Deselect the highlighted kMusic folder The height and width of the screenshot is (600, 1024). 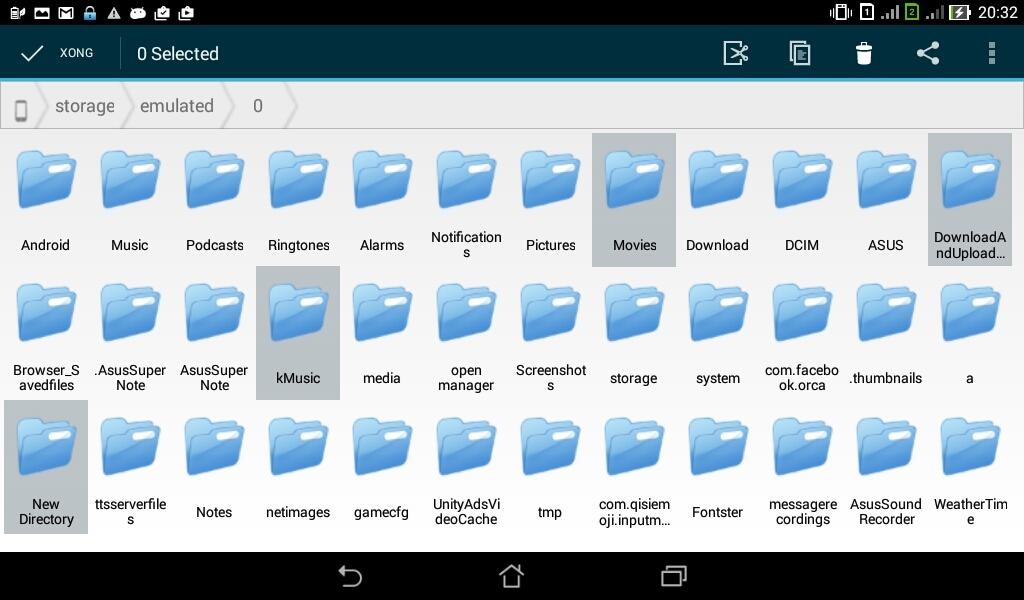[x=298, y=333]
